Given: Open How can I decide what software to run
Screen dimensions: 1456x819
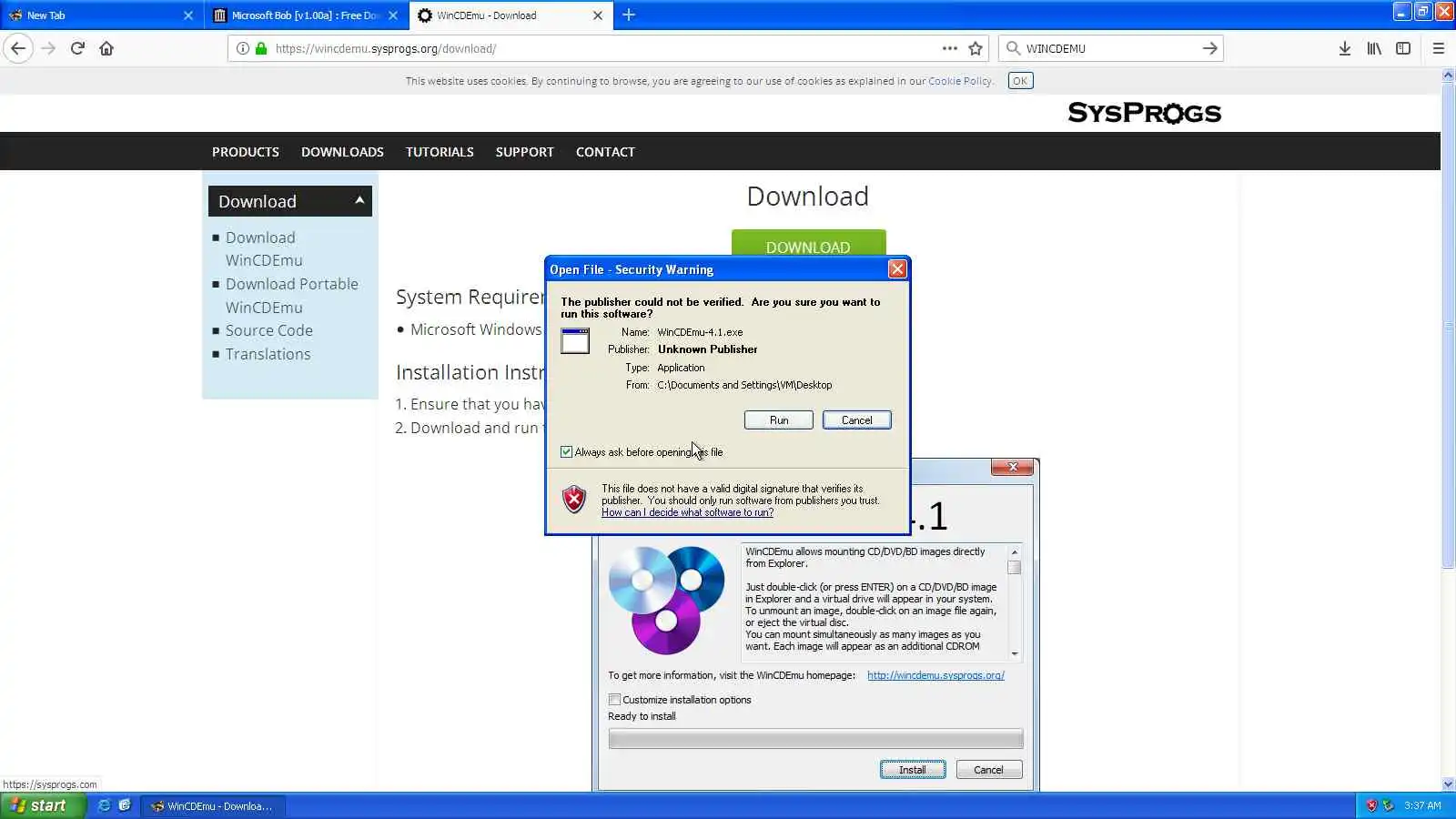Looking at the screenshot, I should [x=687, y=512].
